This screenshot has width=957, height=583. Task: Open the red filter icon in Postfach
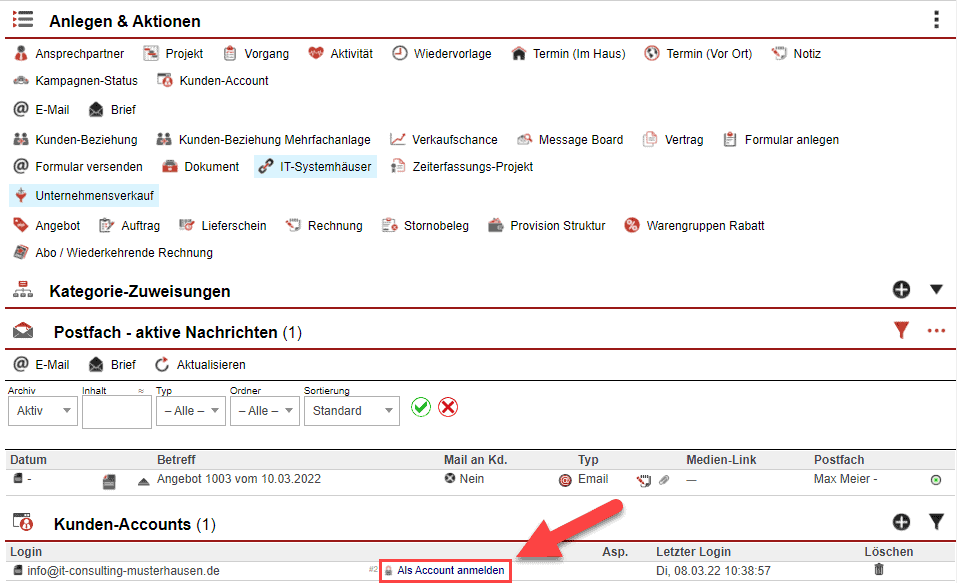[902, 330]
